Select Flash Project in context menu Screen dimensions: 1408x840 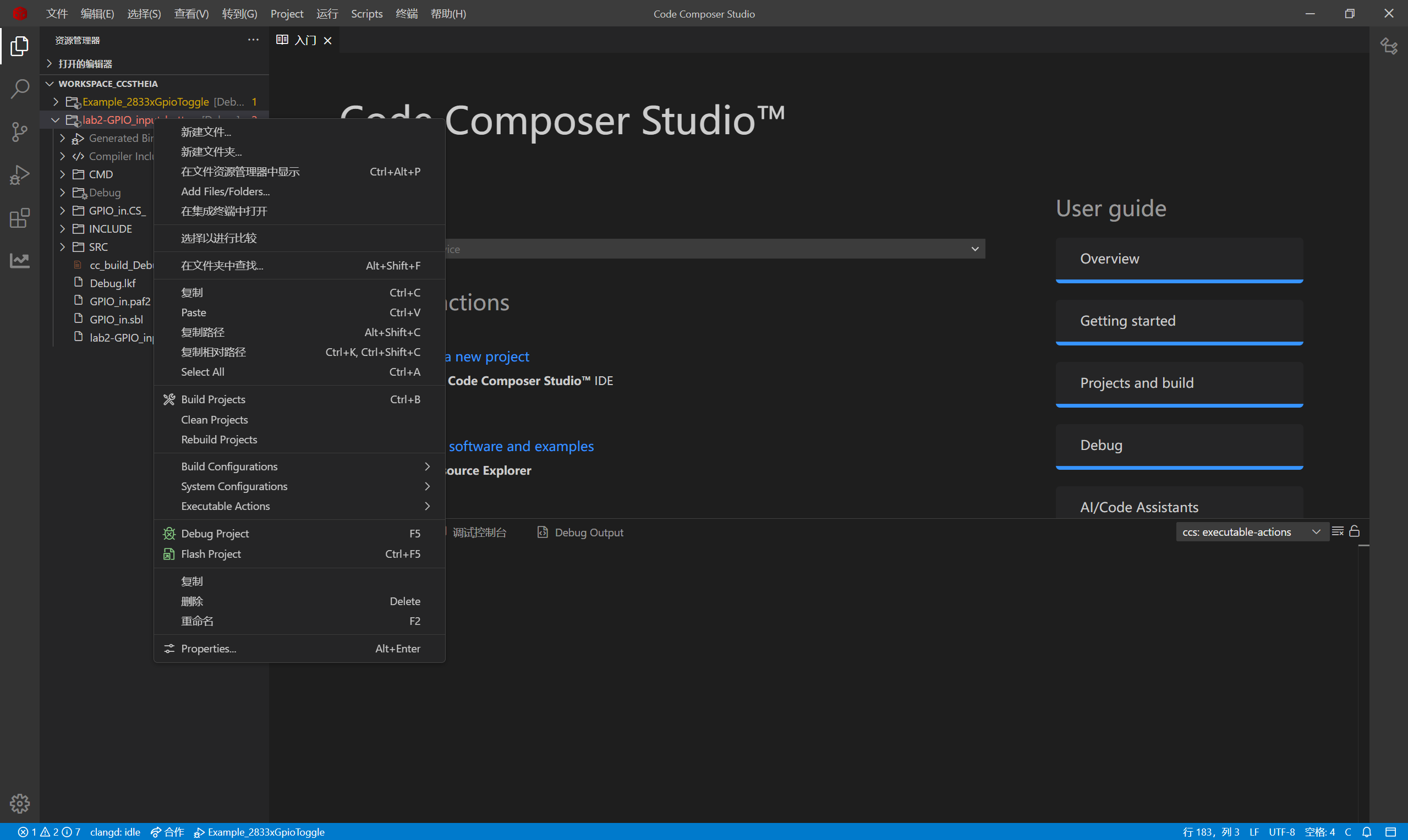211,553
